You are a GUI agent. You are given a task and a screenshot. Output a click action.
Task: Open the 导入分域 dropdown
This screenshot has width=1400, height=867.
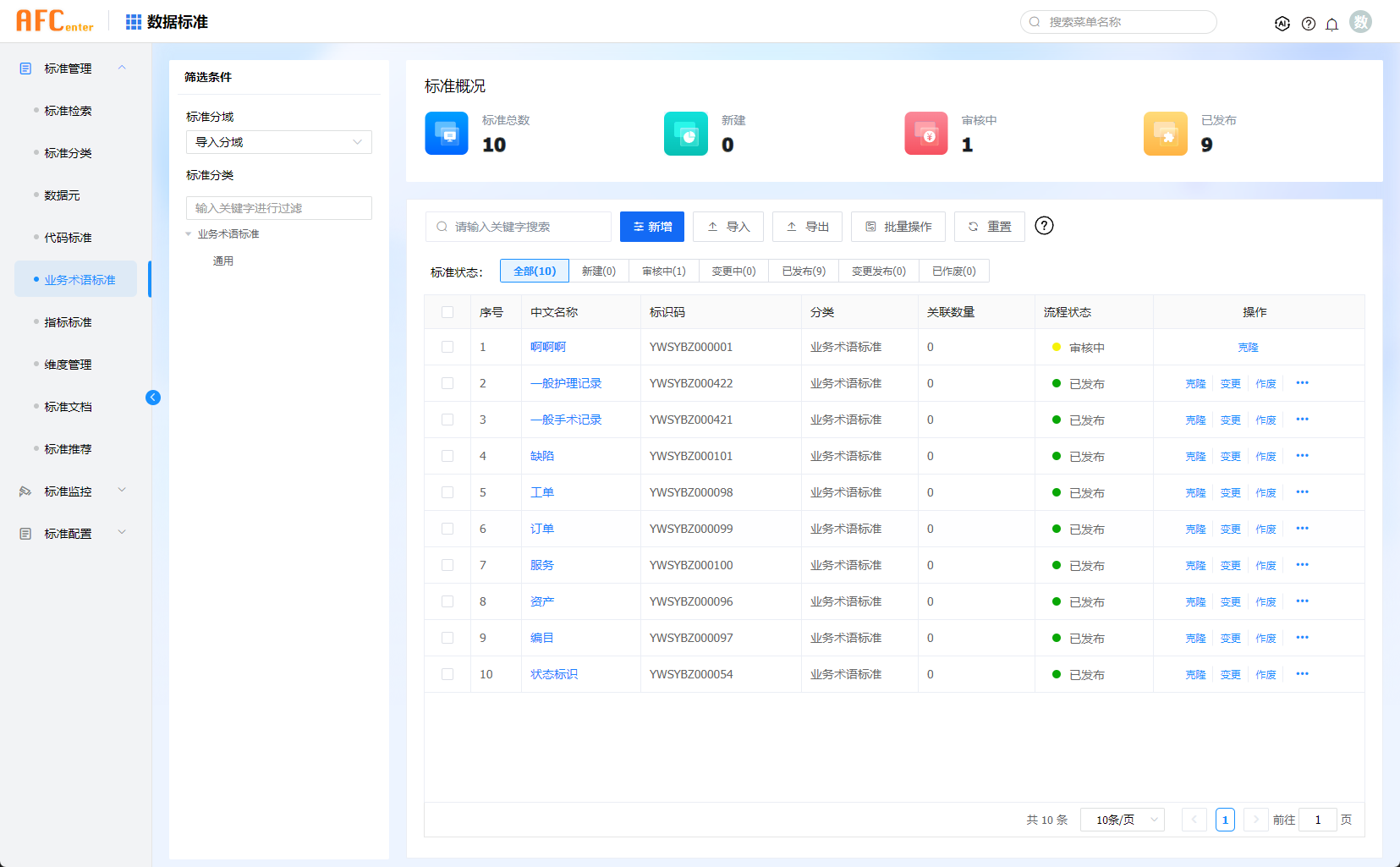coord(279,142)
